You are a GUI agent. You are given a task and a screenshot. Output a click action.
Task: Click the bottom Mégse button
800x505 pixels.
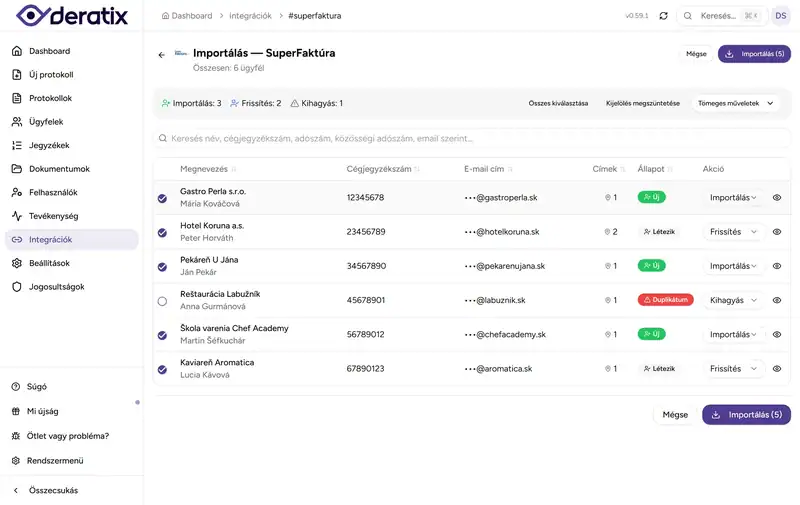pyautogui.click(x=675, y=415)
